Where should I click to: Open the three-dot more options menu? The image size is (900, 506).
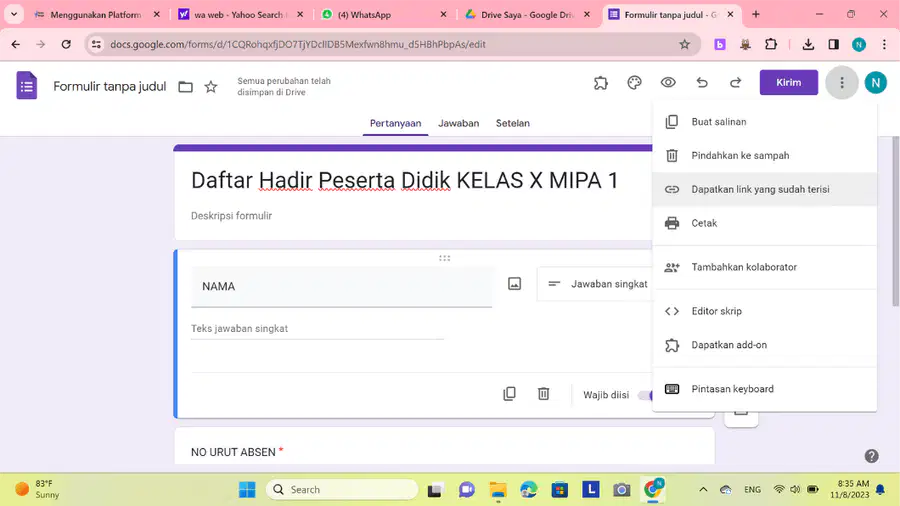pos(841,83)
